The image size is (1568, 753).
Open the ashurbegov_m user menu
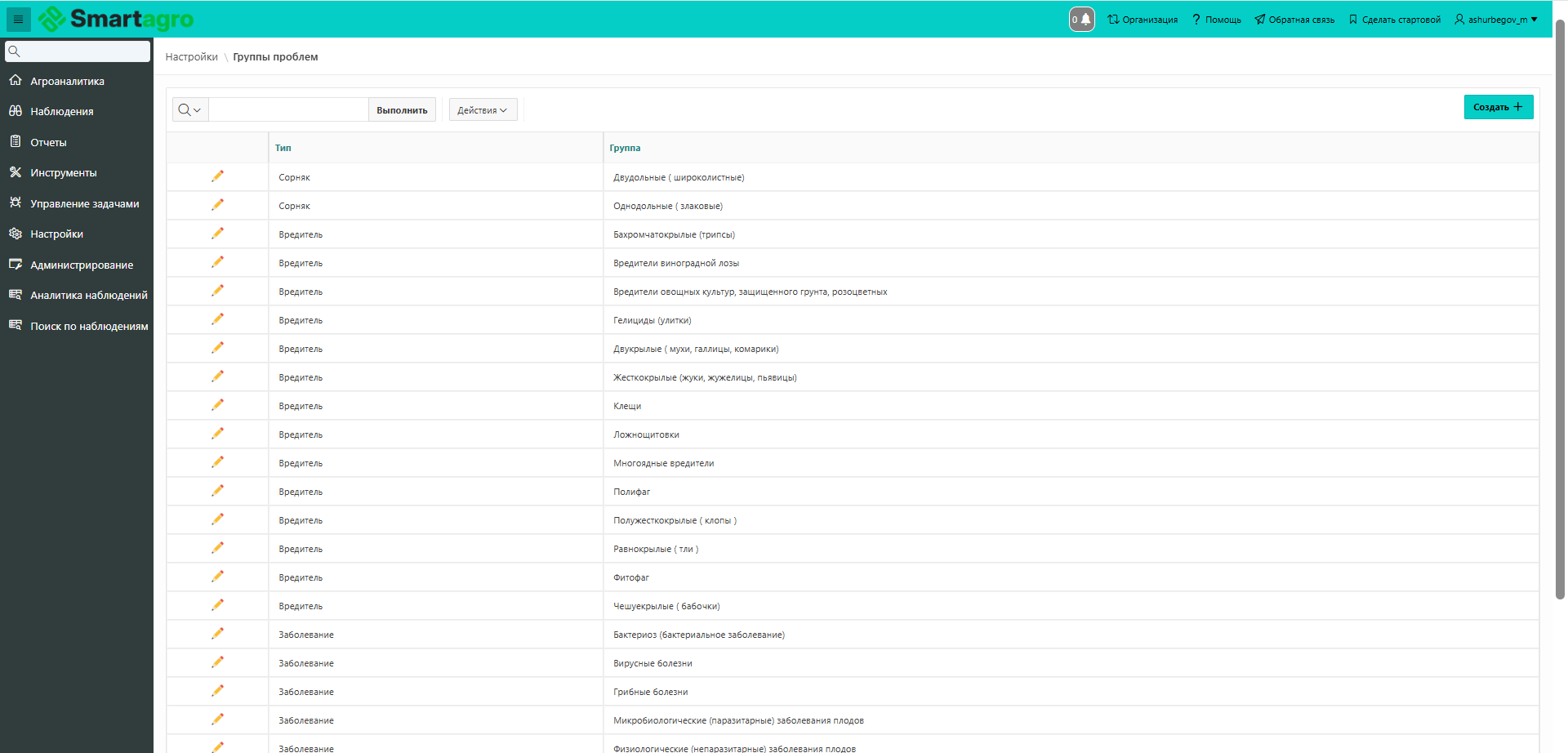tap(1495, 20)
